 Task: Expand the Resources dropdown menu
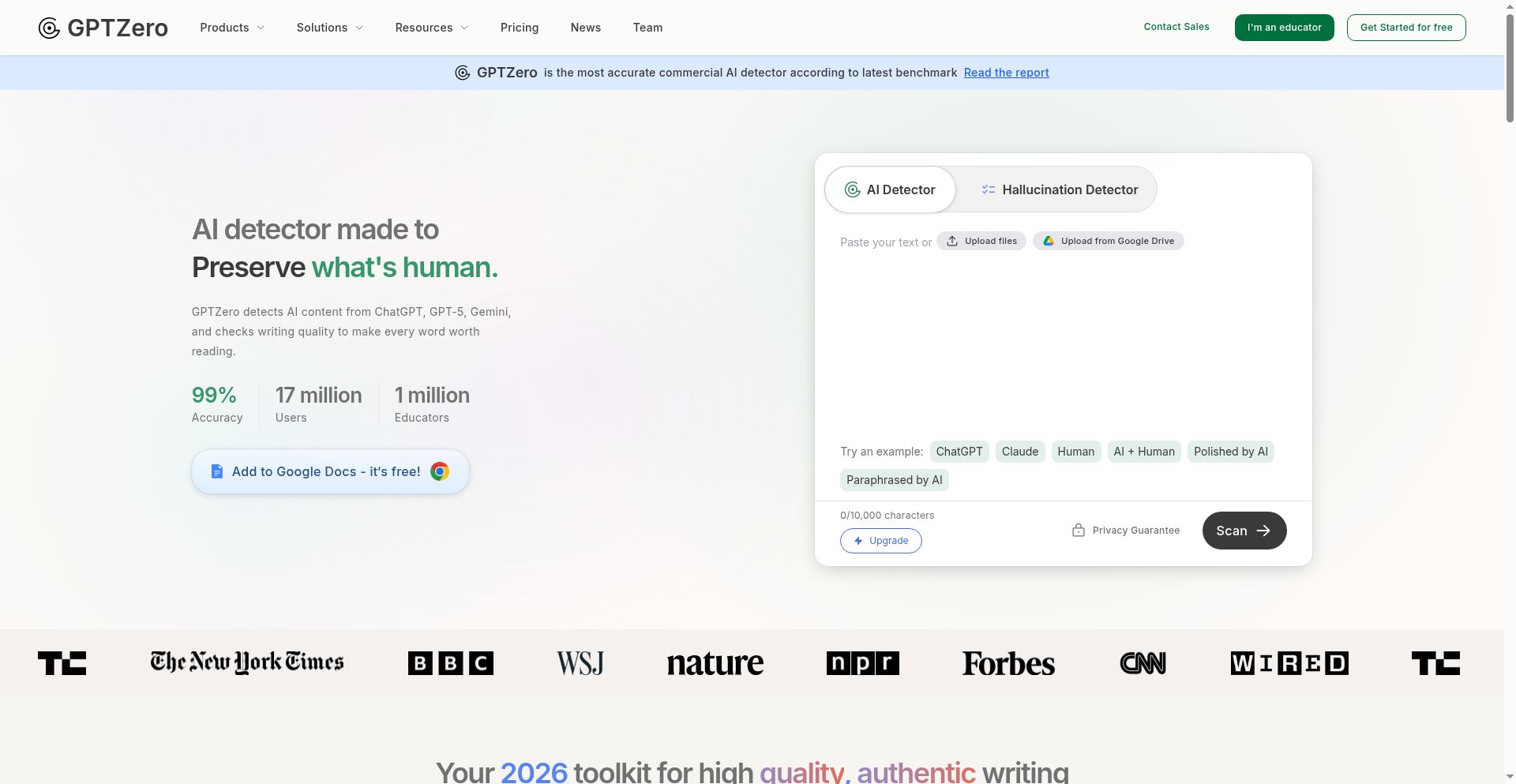tap(431, 28)
